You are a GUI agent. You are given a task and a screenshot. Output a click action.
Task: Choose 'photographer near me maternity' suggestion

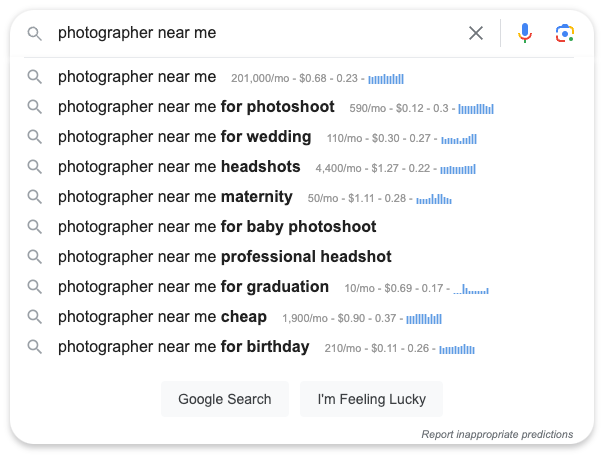tap(175, 197)
